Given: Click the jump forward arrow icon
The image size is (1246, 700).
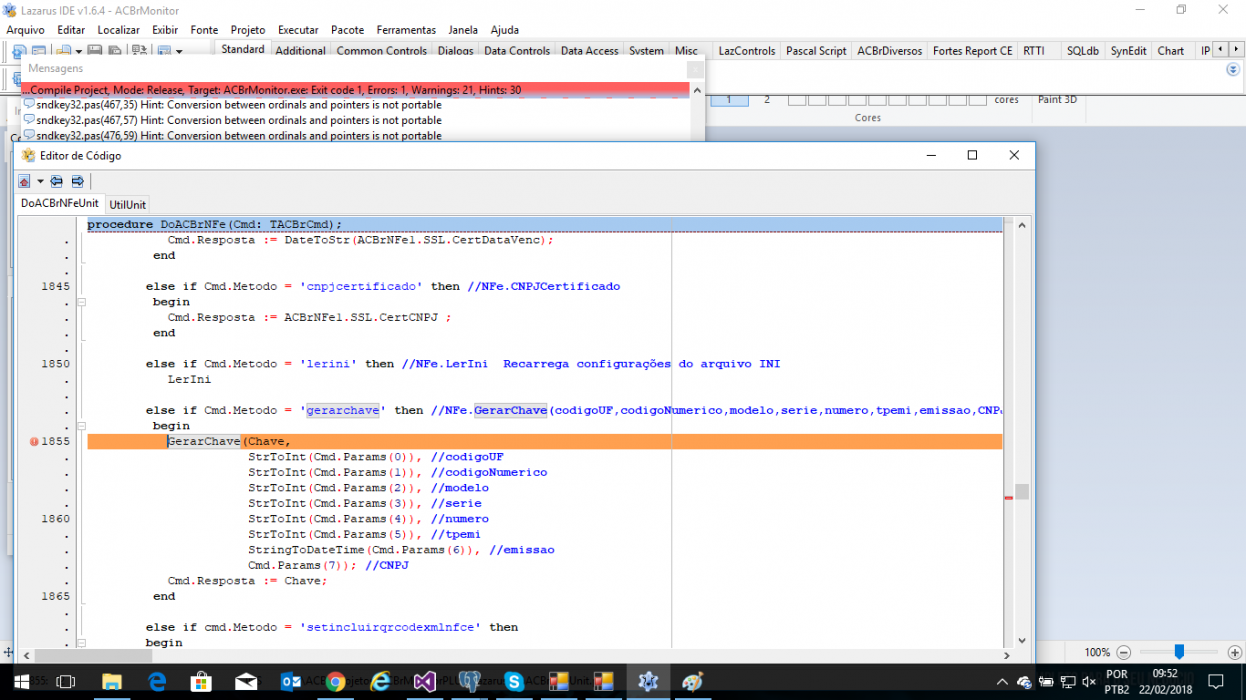Looking at the screenshot, I should click(77, 181).
